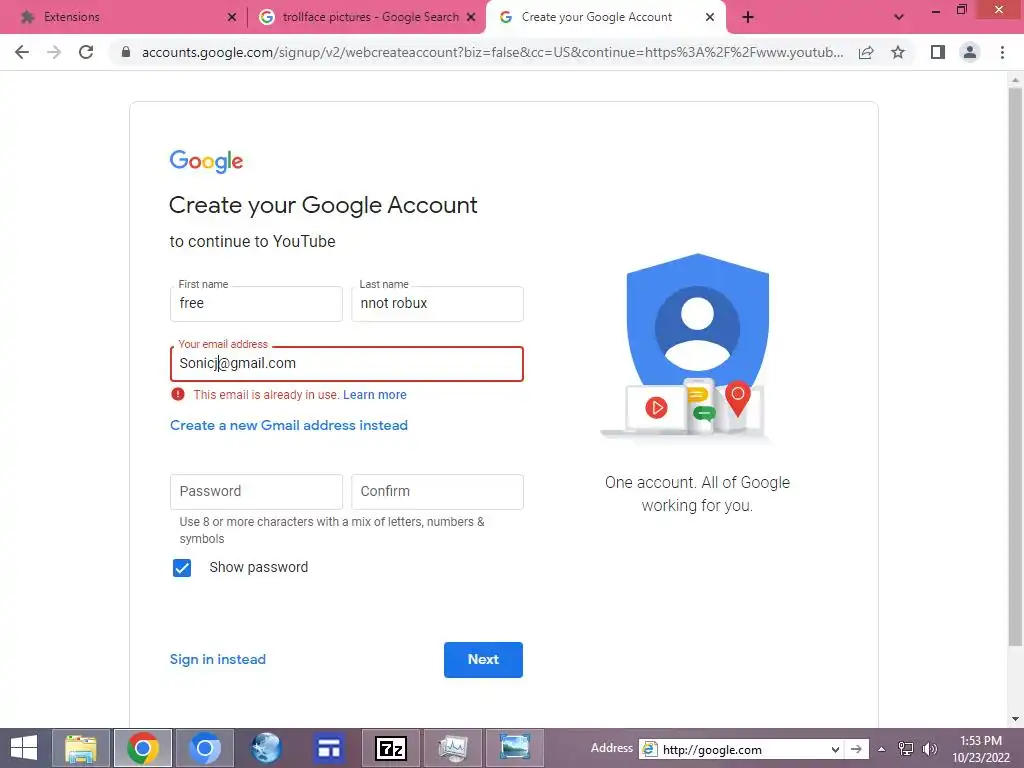Click the scrollbar up arrow
Image resolution: width=1024 pixels, height=768 pixels.
click(1015, 79)
